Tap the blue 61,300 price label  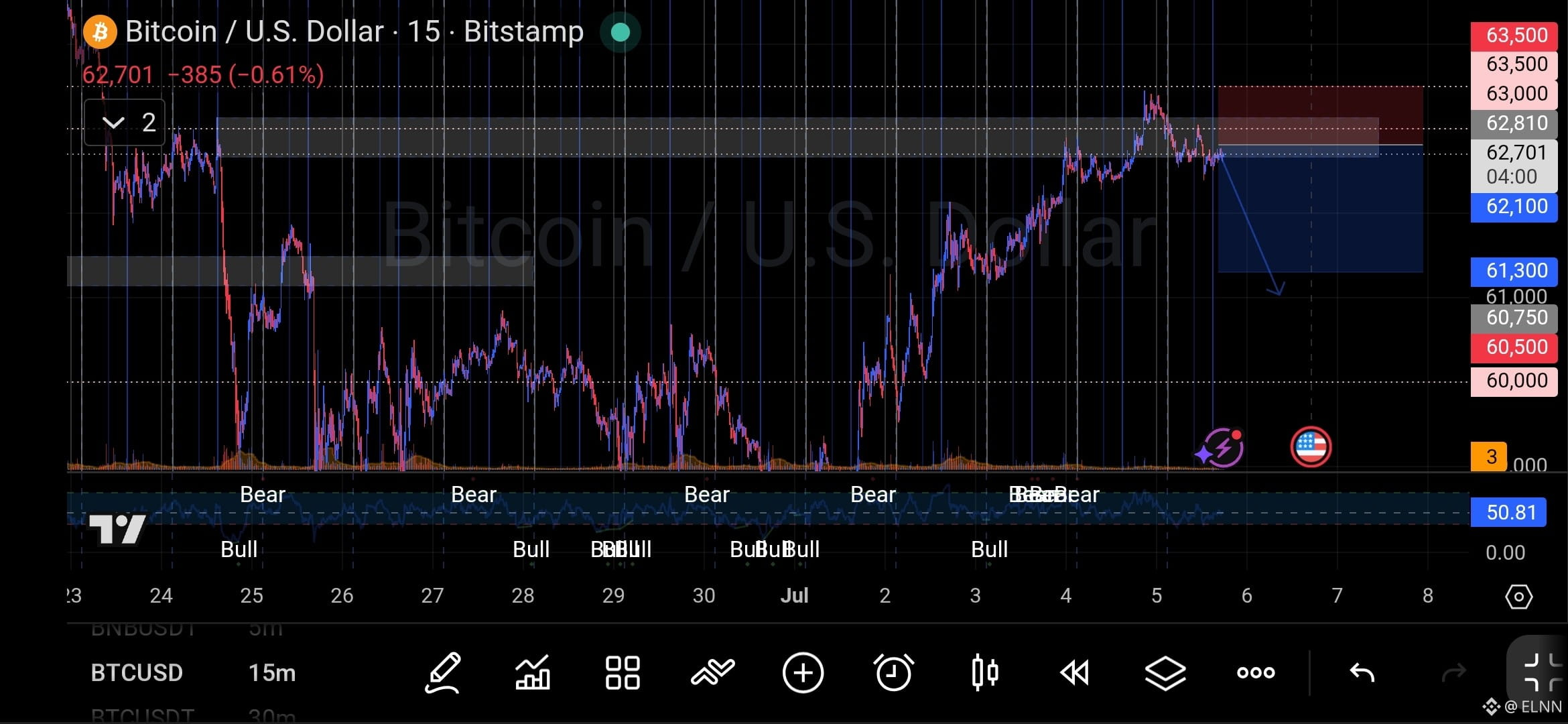tap(1514, 271)
